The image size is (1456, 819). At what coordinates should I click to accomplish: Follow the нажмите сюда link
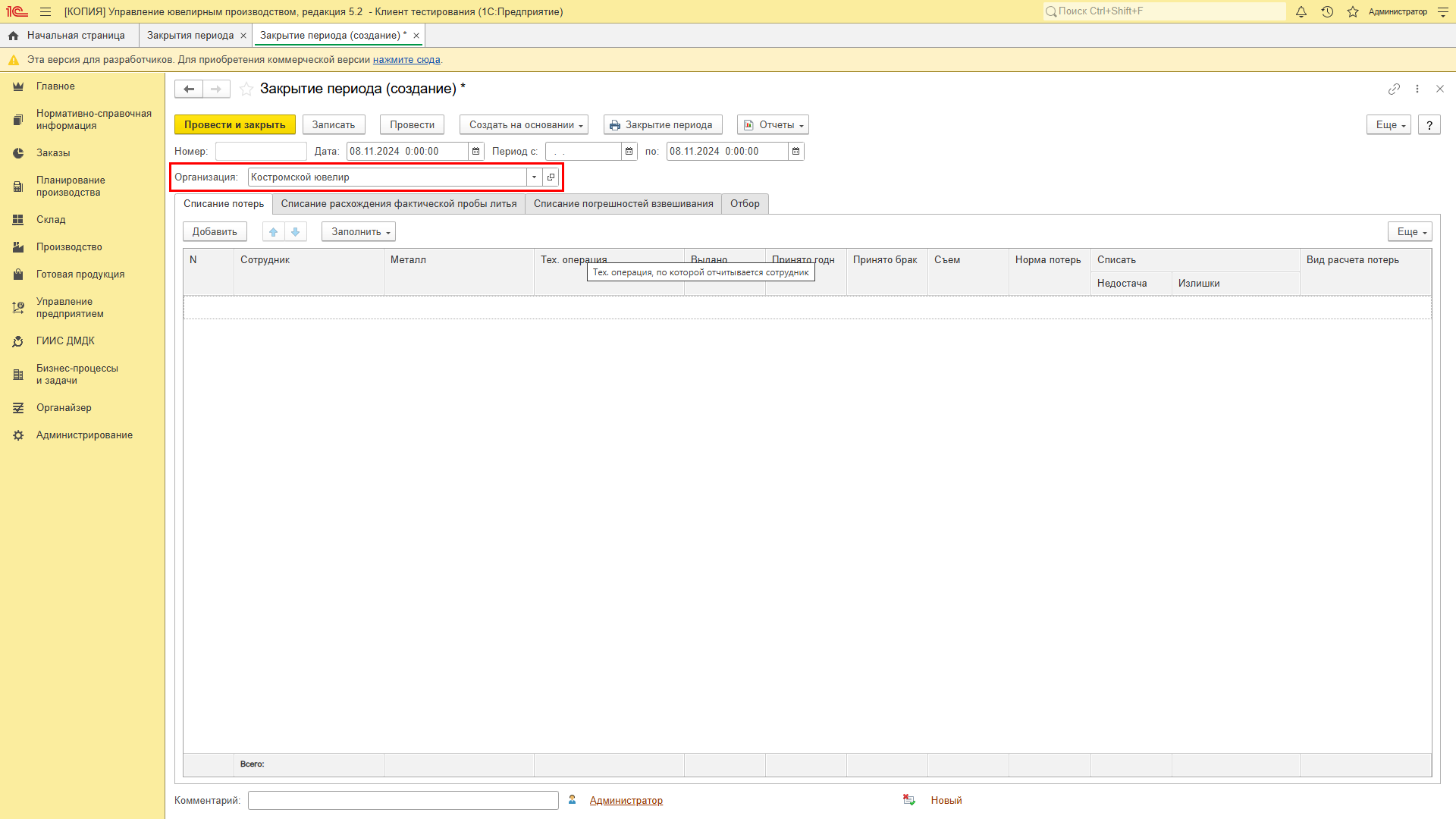tap(406, 60)
